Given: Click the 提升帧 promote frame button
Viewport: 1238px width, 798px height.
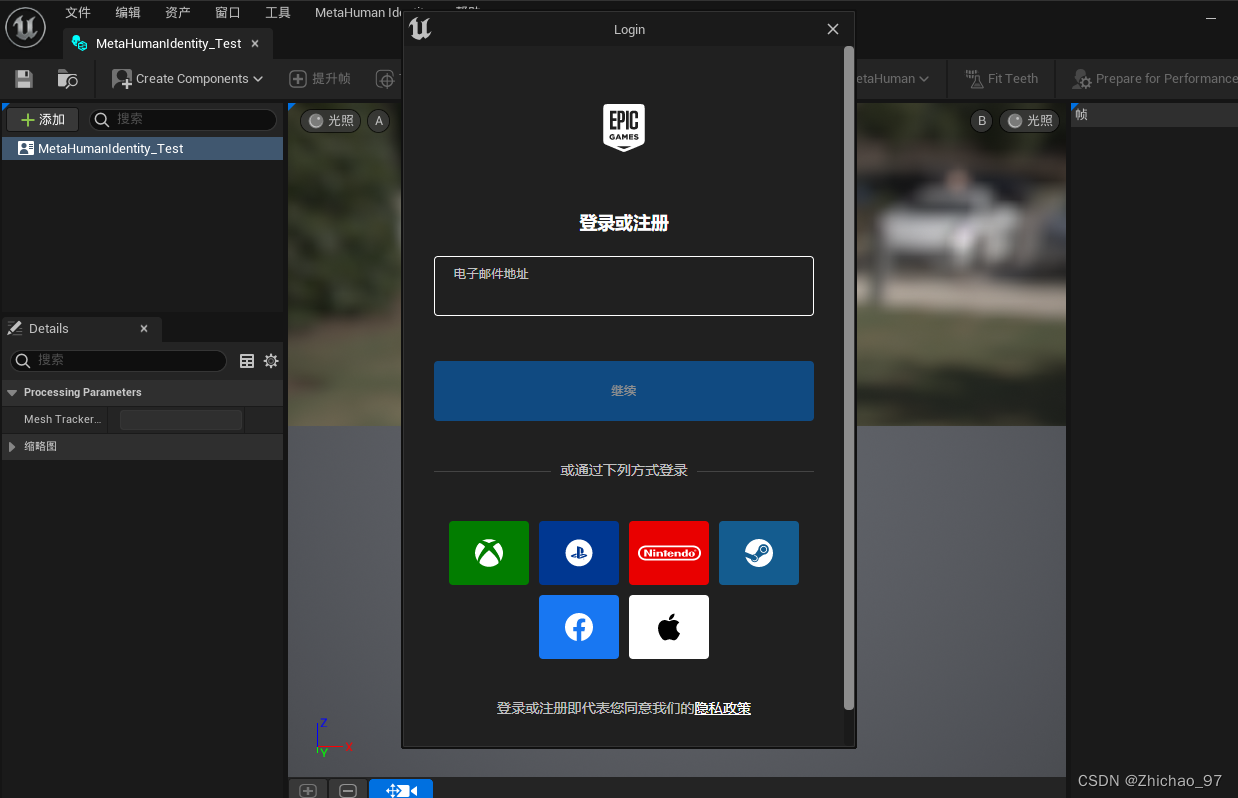Looking at the screenshot, I should (320, 79).
